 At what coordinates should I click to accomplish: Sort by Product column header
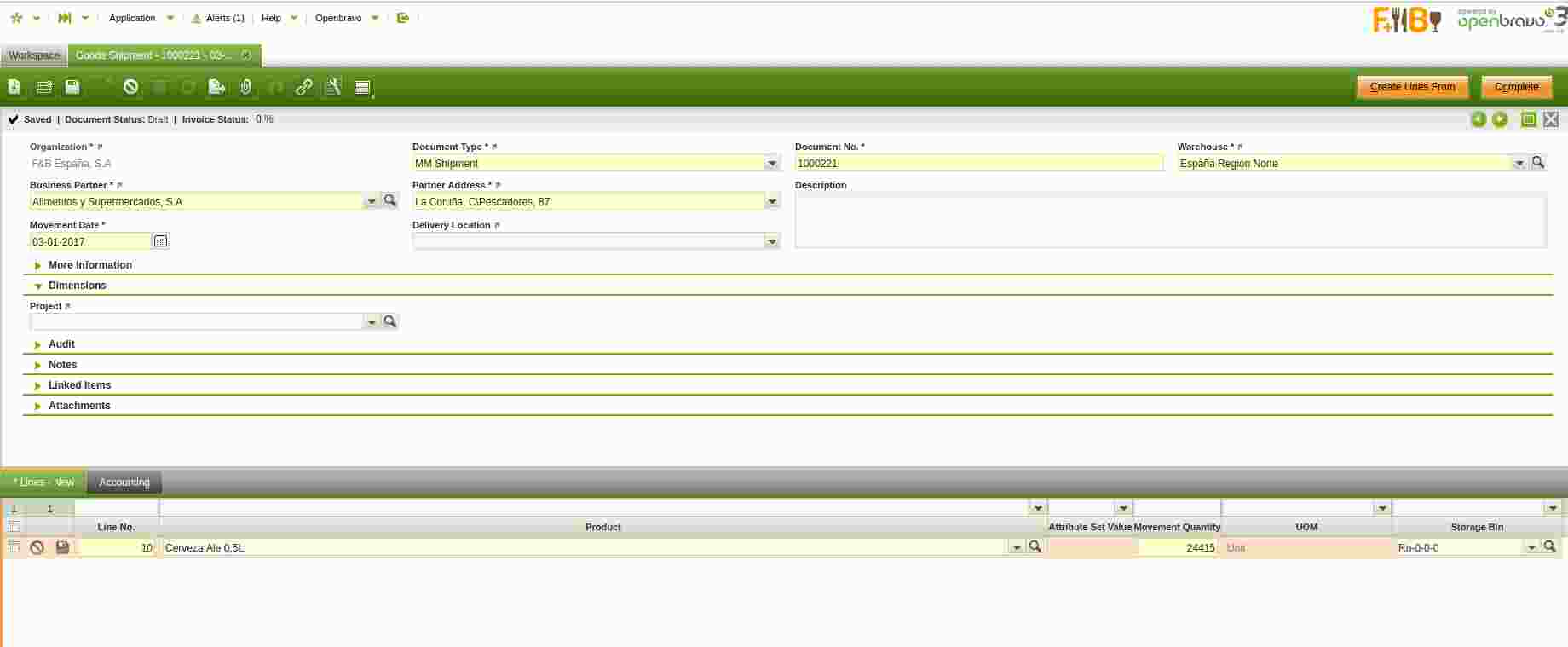[x=602, y=527]
